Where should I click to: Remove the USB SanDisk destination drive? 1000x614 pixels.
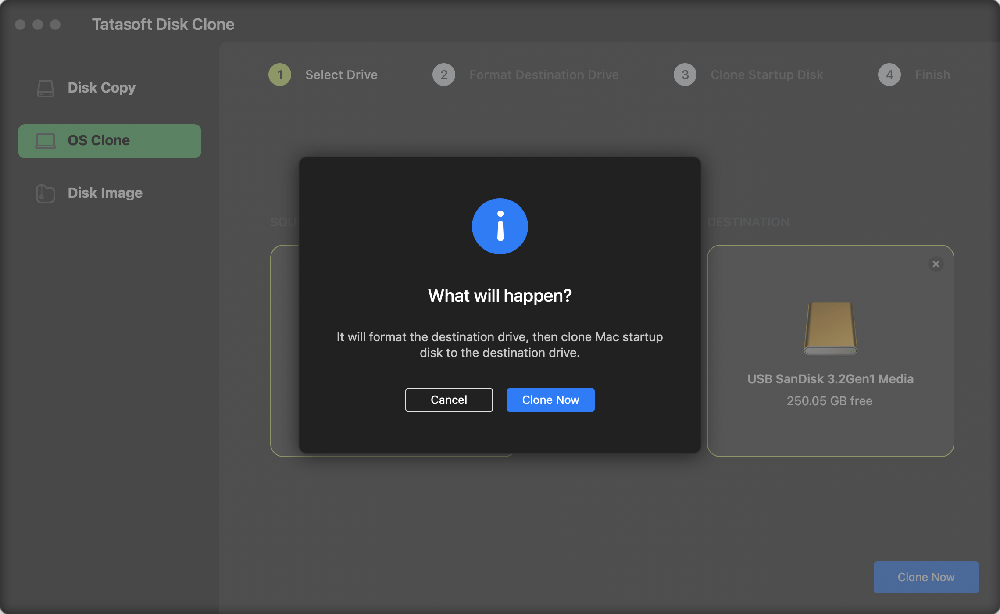point(936,263)
